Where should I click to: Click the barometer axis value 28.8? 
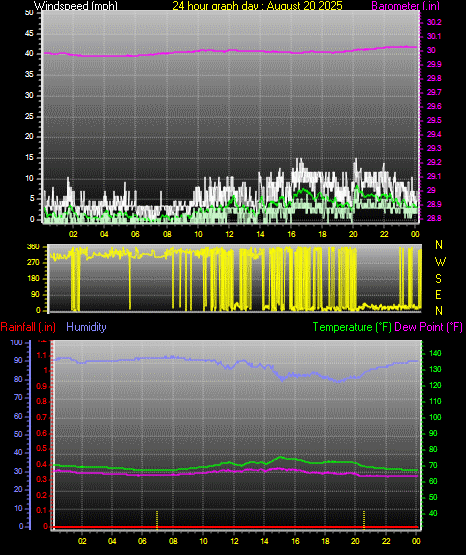(434, 218)
